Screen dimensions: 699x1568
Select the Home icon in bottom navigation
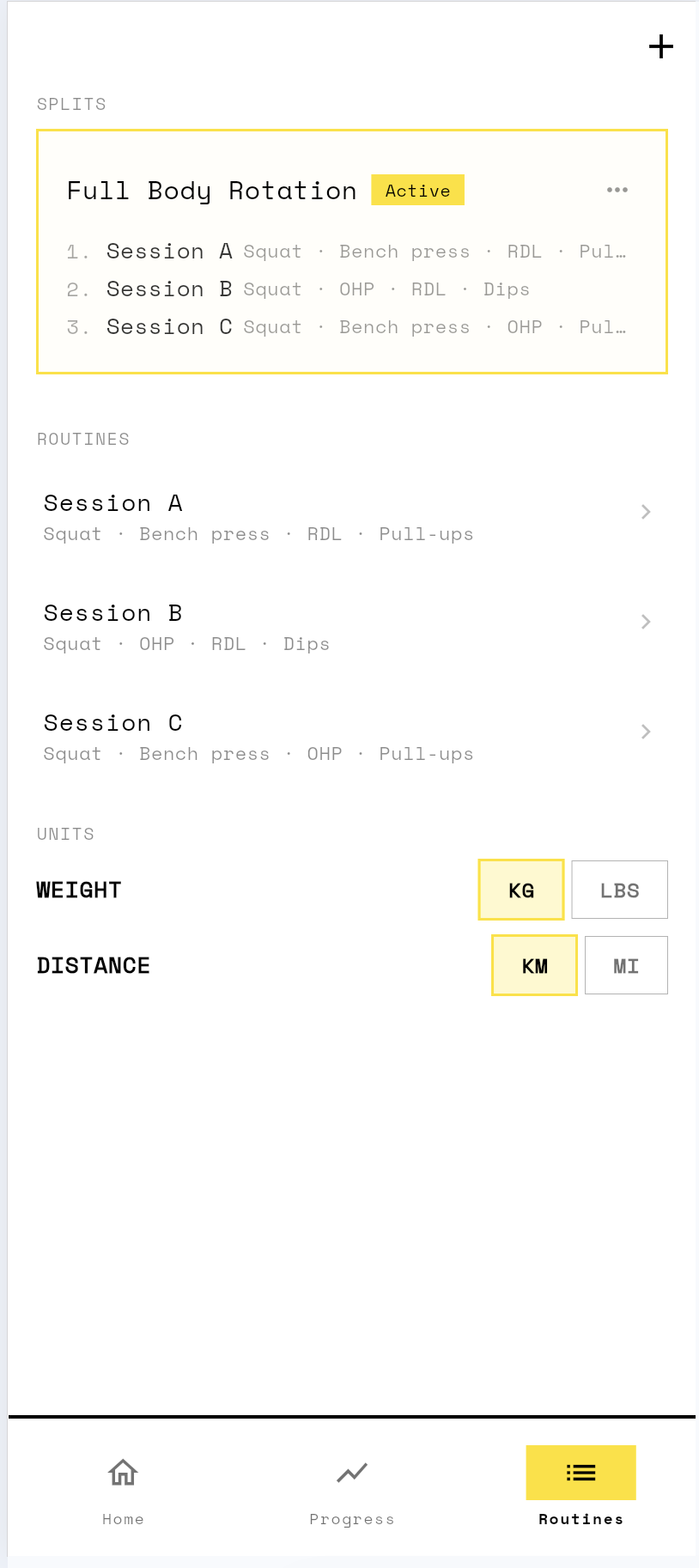[123, 1472]
